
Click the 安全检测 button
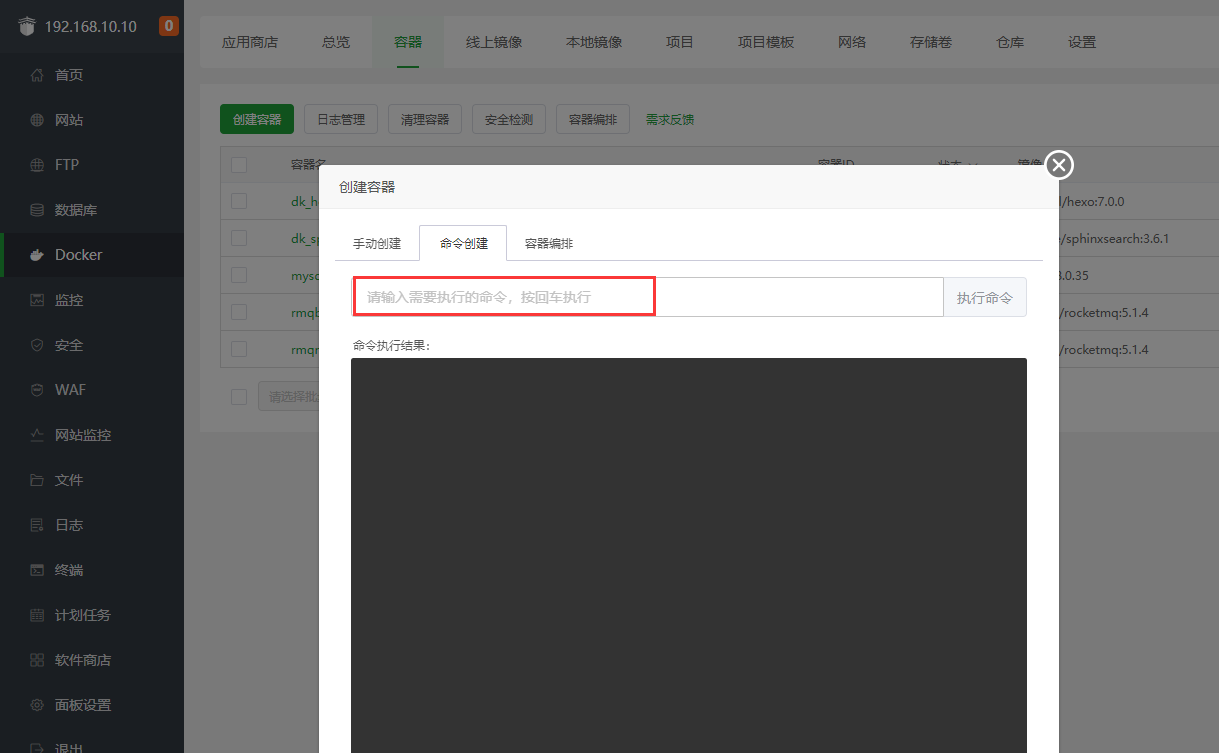(x=509, y=119)
